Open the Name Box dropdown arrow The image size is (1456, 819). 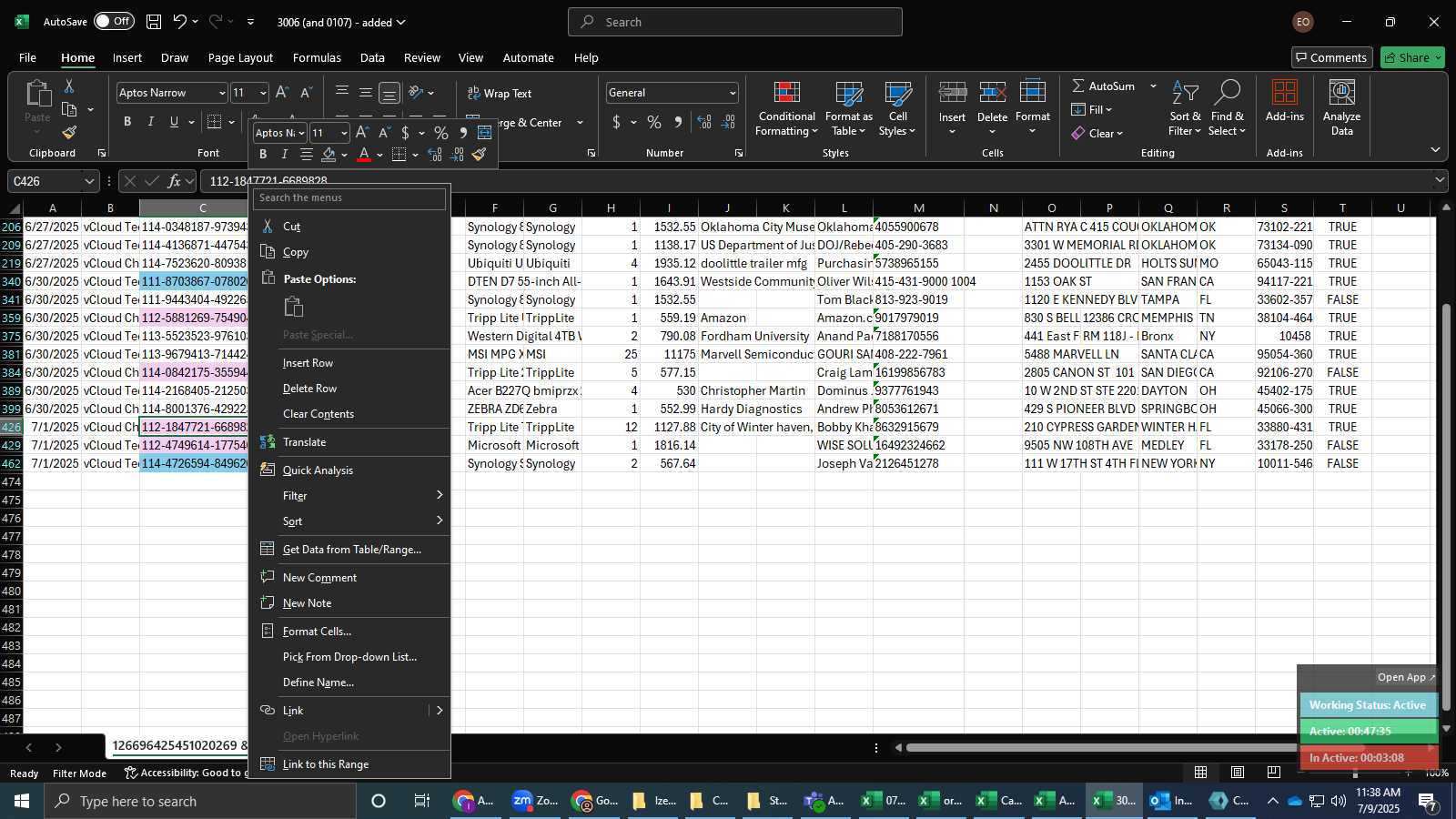point(88,181)
